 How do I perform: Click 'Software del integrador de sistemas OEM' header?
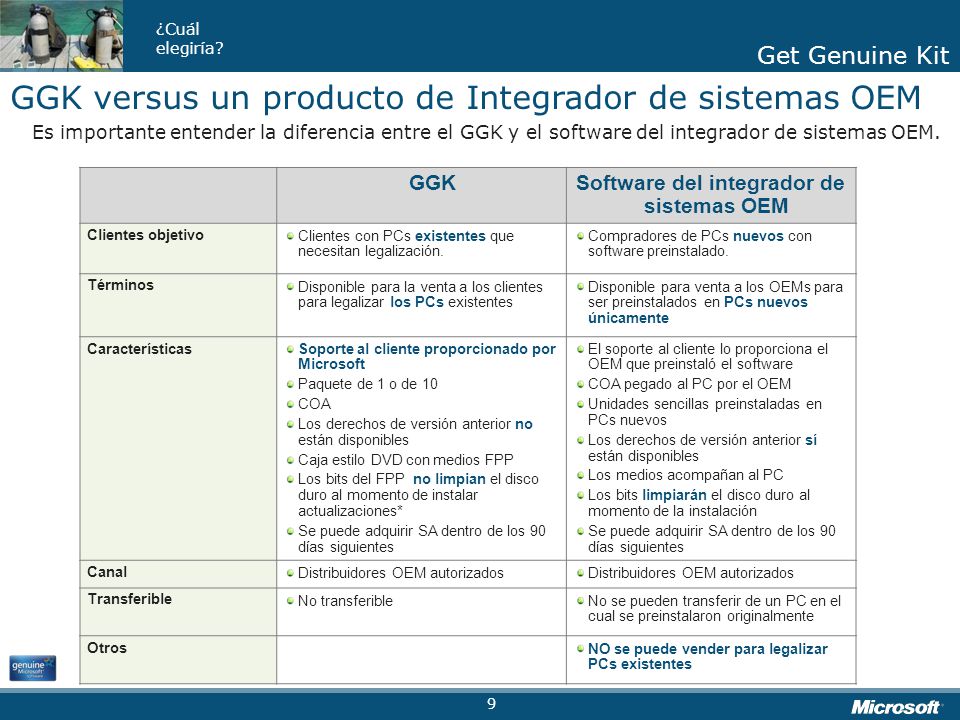click(710, 194)
